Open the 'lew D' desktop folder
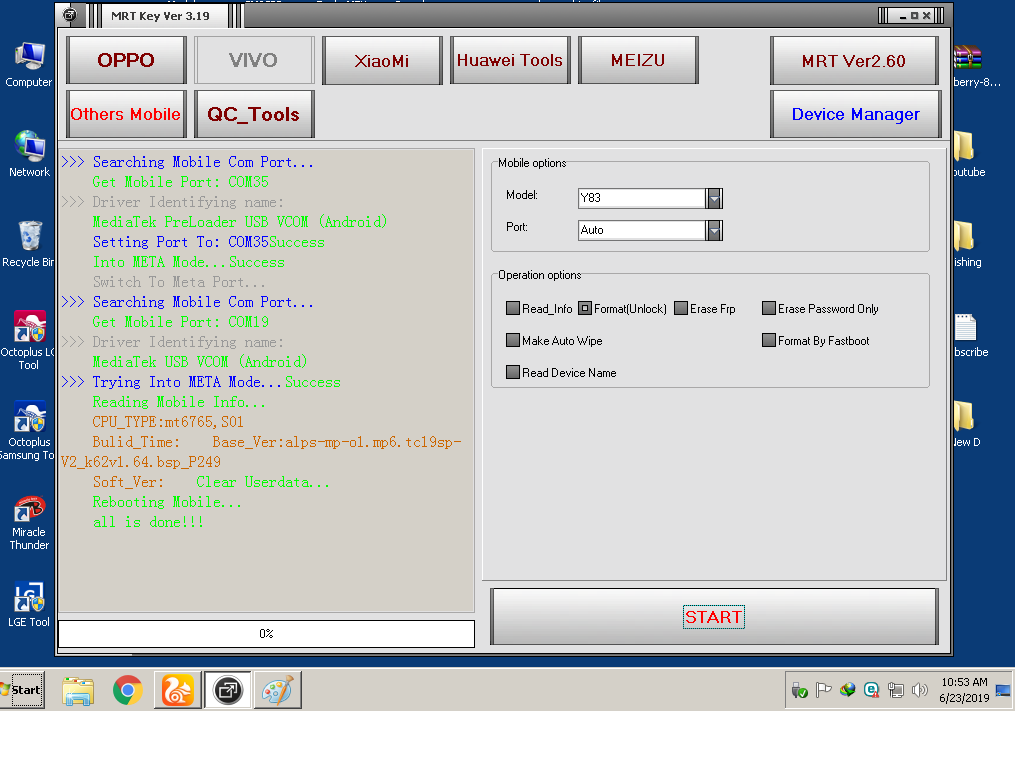This screenshot has width=1024, height=768. coord(965,416)
